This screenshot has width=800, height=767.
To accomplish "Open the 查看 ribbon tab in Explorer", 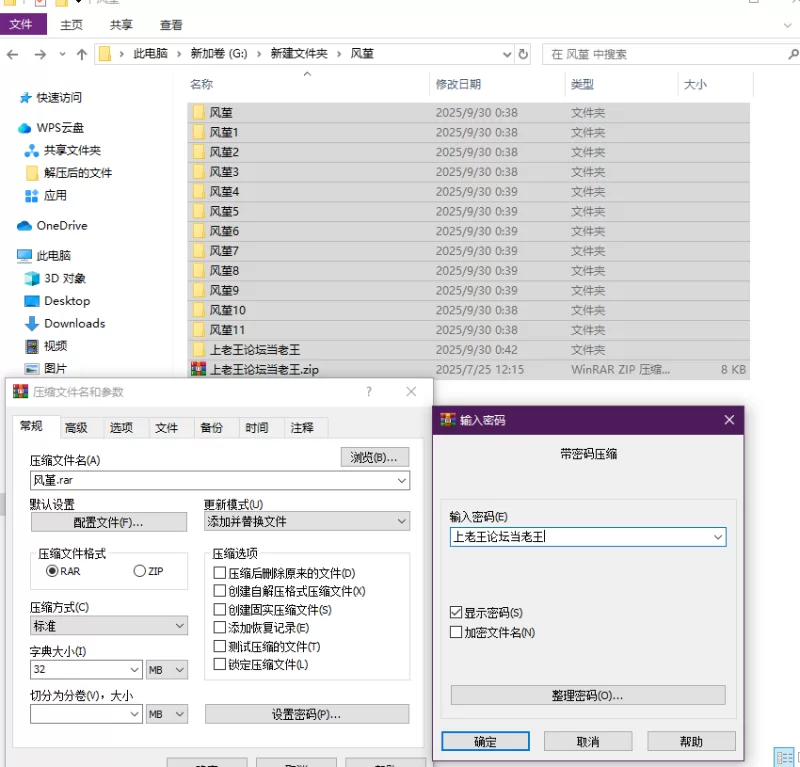I will point(171,25).
